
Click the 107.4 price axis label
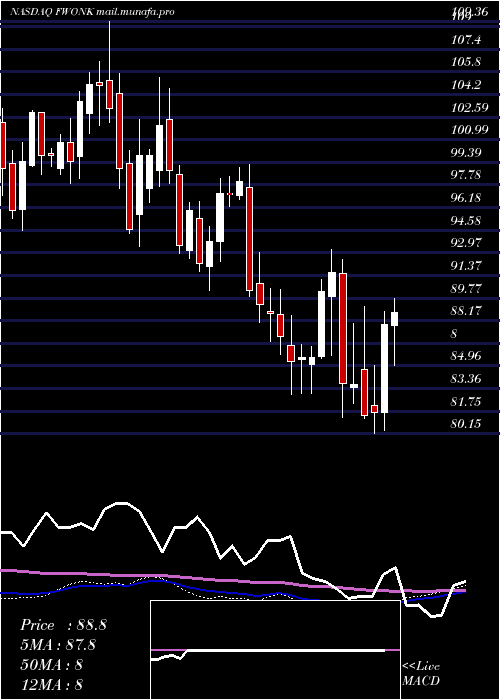466,40
